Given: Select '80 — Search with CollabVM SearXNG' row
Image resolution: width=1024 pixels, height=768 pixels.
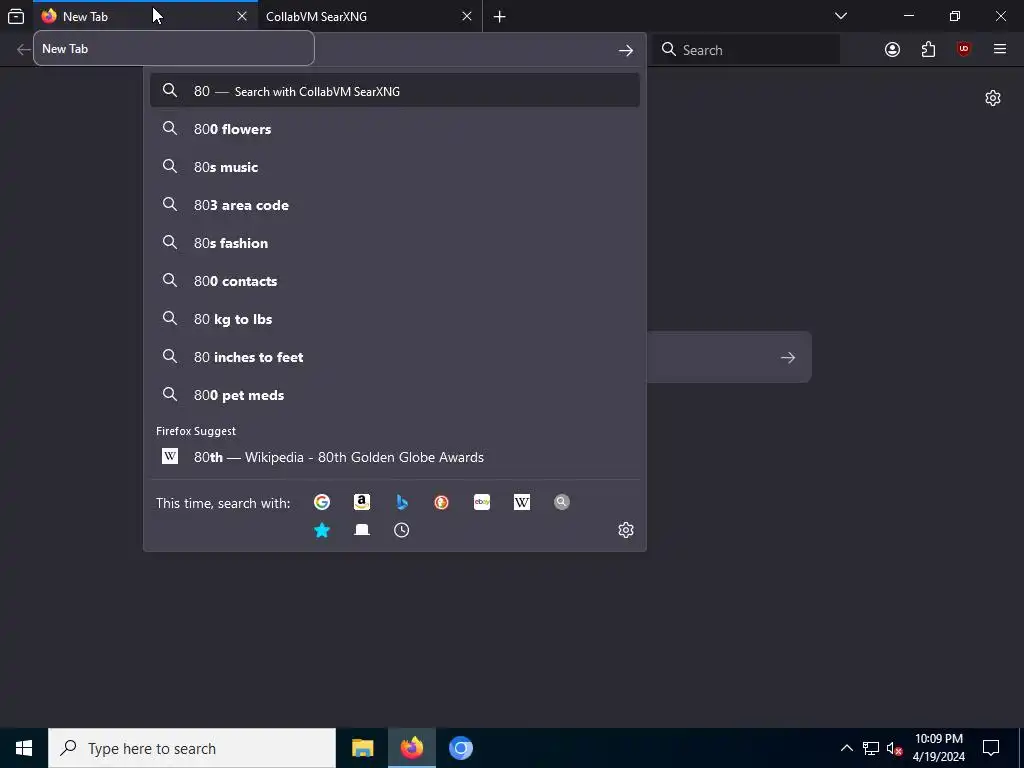Looking at the screenshot, I should 394,91.
